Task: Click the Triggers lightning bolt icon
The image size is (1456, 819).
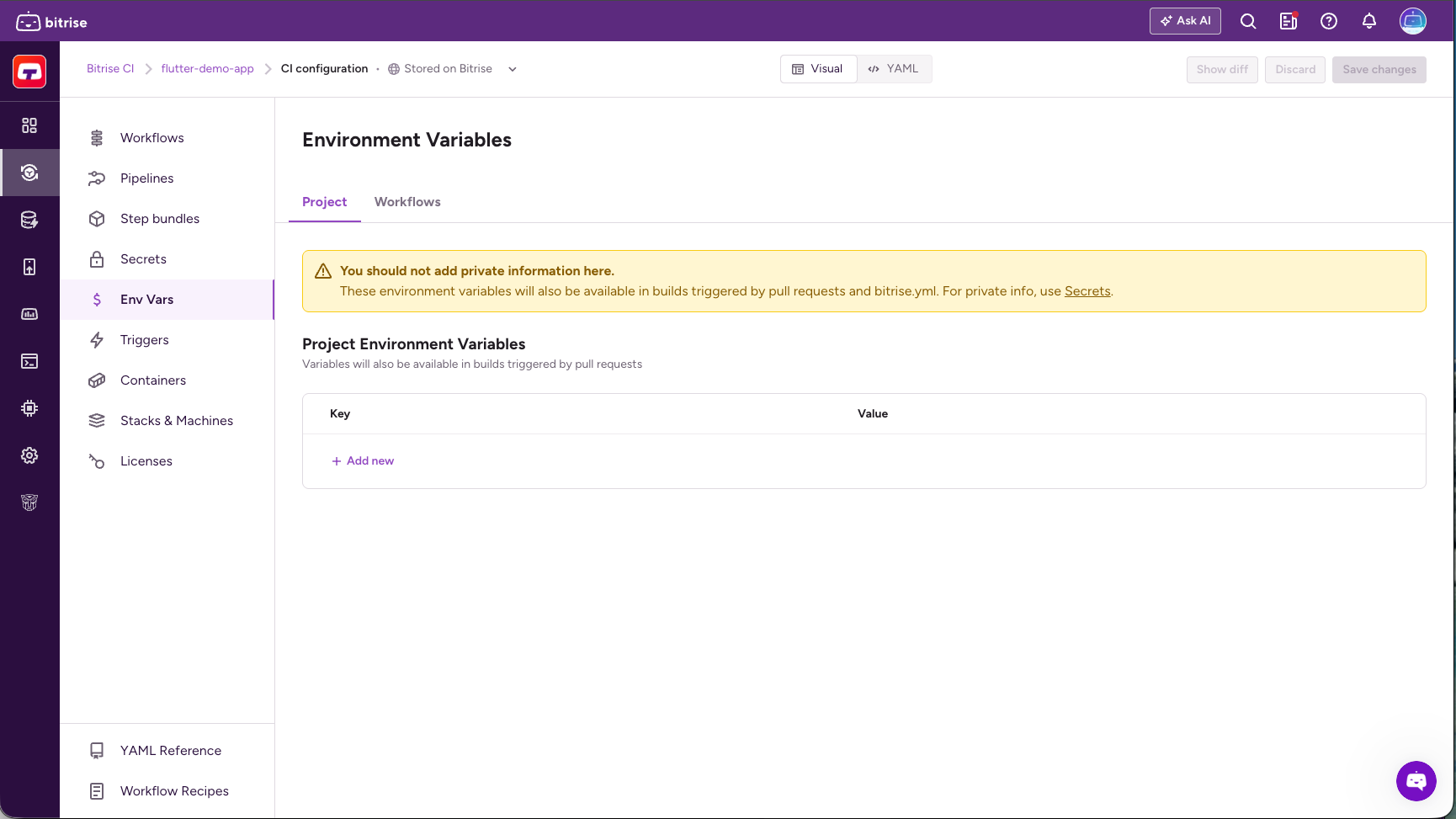Action: point(97,340)
